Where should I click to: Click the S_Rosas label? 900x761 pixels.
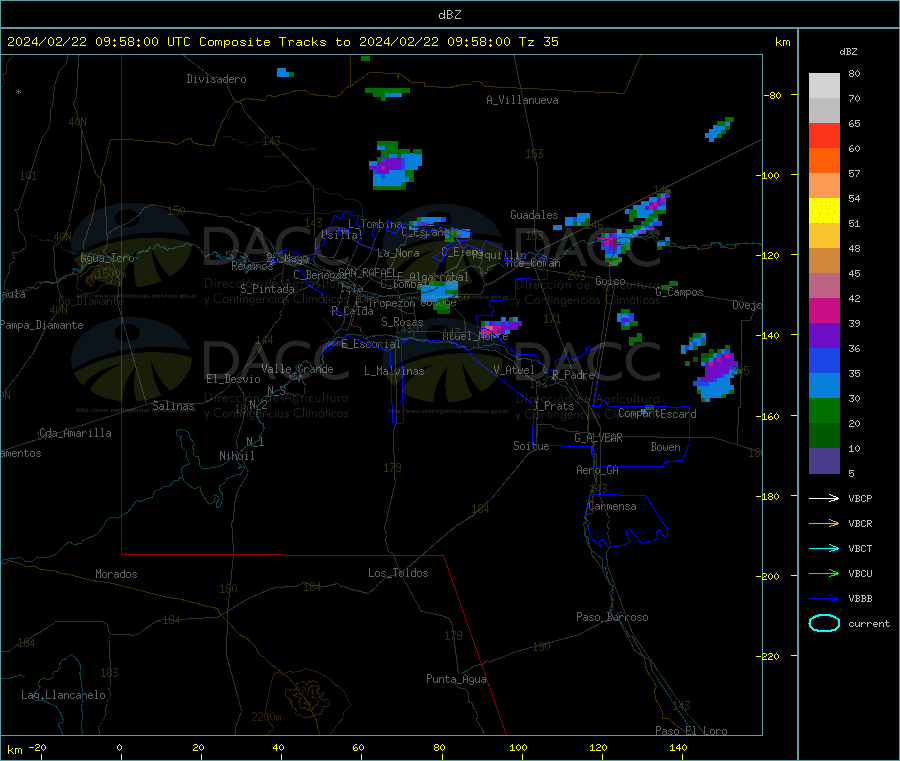[x=402, y=322]
